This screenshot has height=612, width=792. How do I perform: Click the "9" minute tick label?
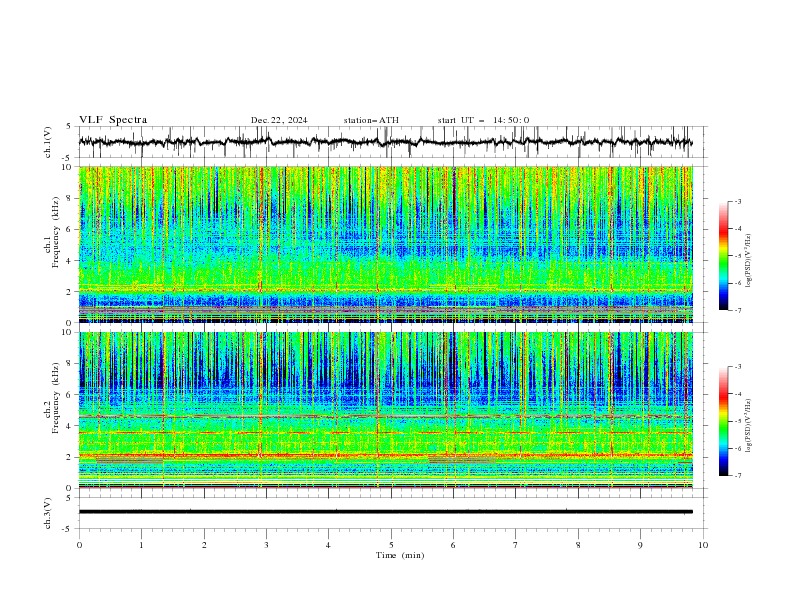(640, 545)
